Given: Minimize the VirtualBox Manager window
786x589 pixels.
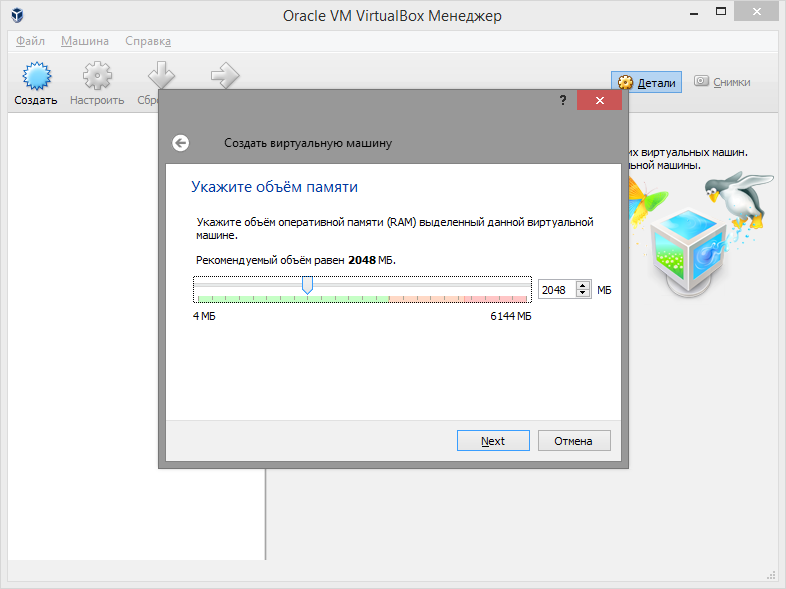Looking at the screenshot, I should (694, 13).
